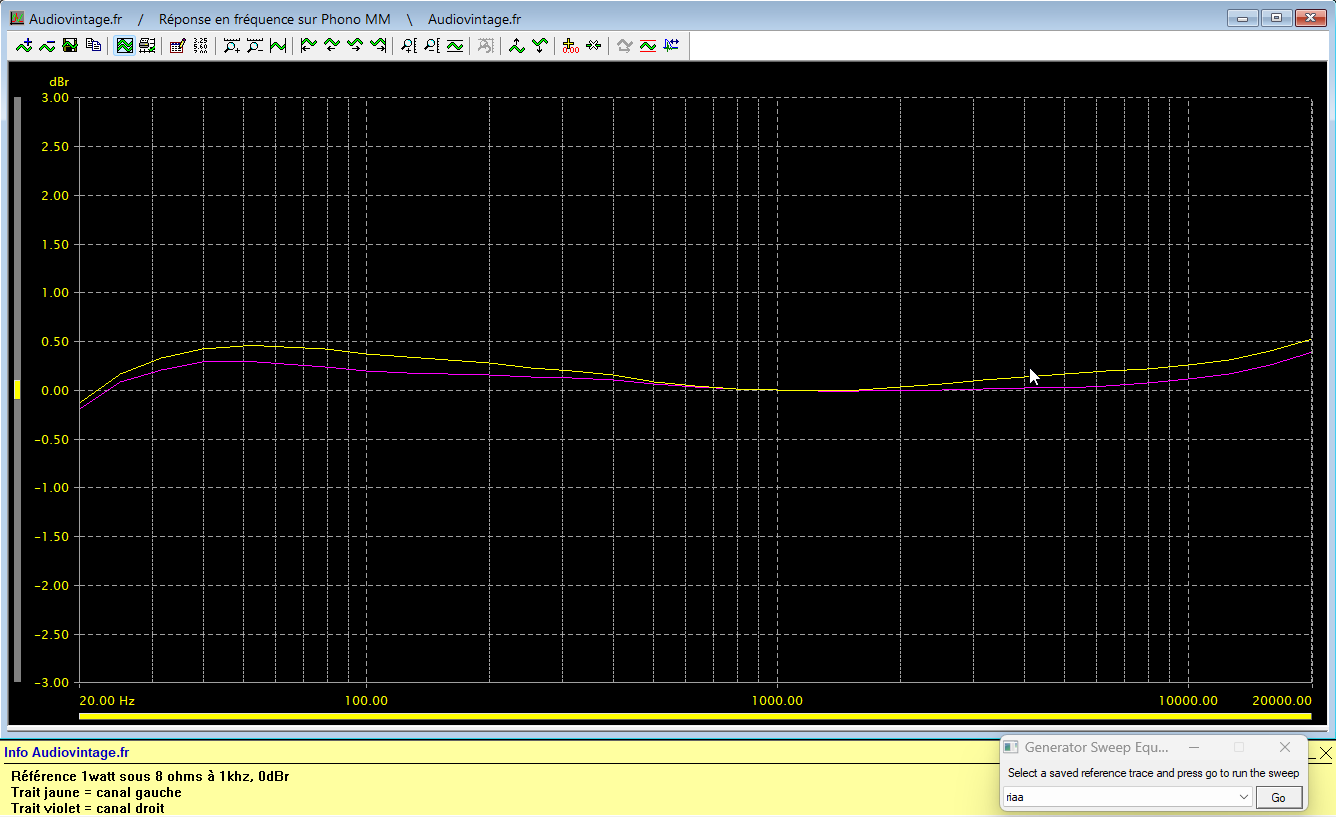Click the Info Audiovintage.fr panel header

(66, 753)
